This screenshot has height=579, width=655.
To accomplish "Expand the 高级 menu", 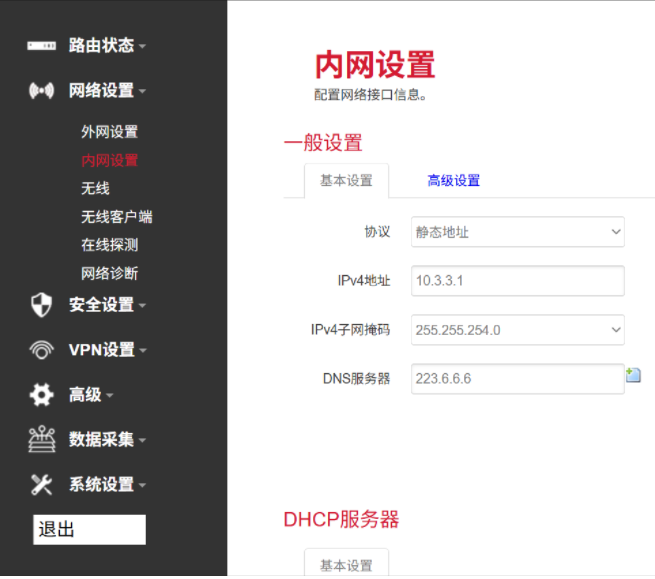I will 90,395.
